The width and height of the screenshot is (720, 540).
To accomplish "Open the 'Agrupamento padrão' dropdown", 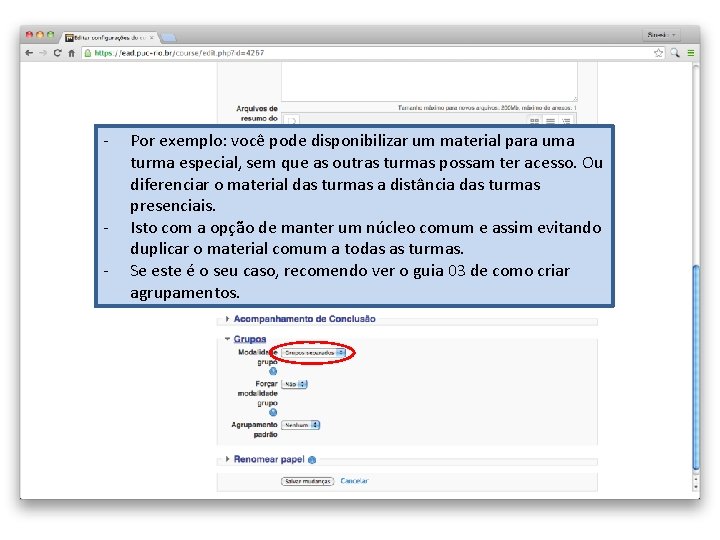I will [301, 425].
